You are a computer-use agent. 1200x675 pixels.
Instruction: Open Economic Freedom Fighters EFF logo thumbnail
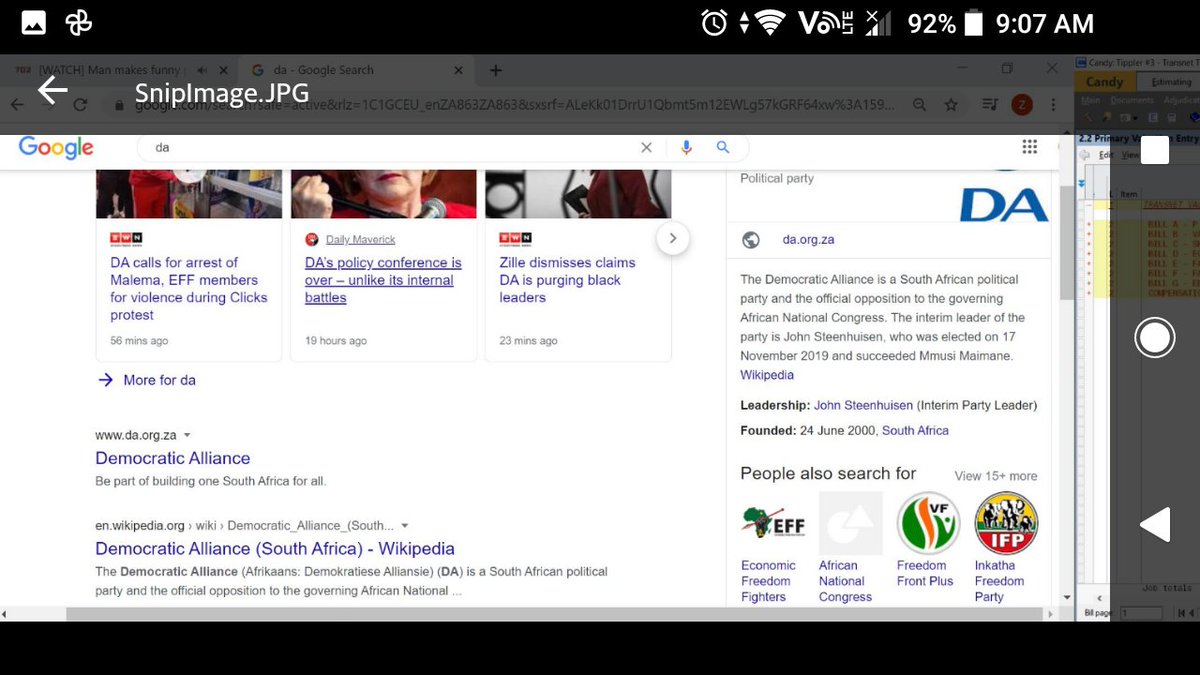click(x=773, y=522)
